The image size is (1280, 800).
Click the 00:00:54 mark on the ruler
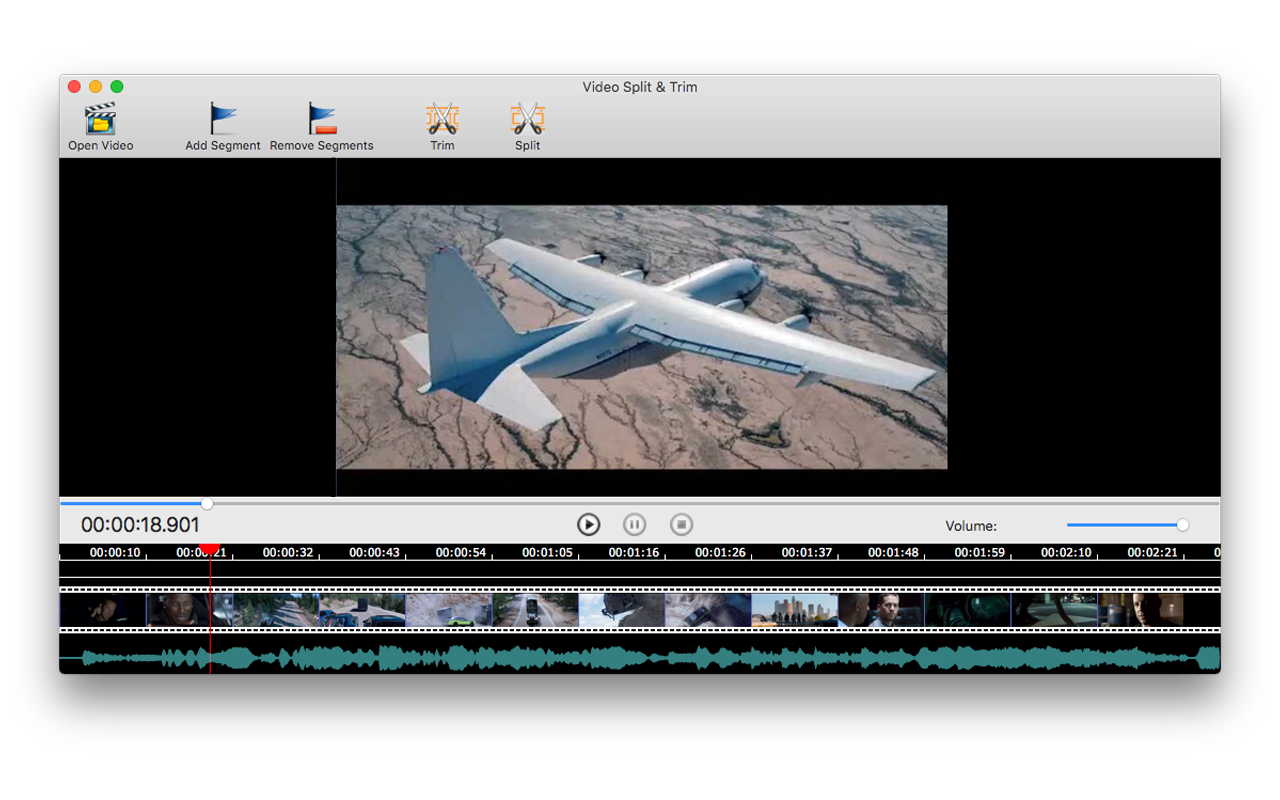tap(461, 552)
